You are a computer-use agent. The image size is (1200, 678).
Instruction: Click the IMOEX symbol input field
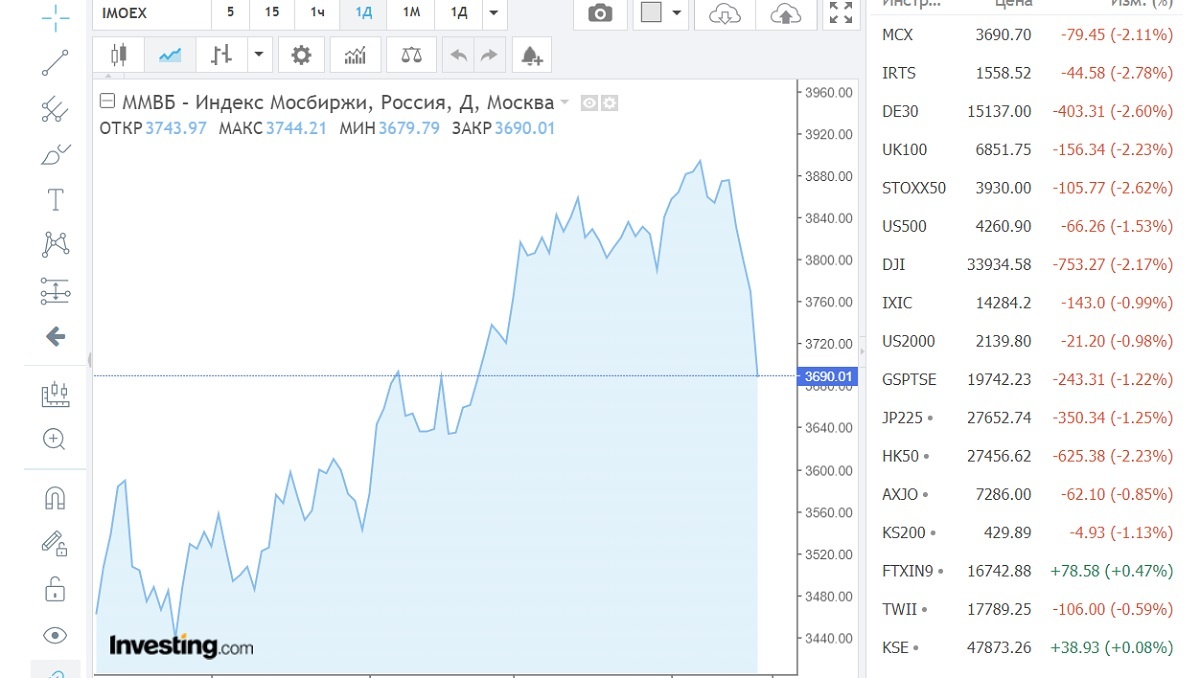tap(150, 12)
